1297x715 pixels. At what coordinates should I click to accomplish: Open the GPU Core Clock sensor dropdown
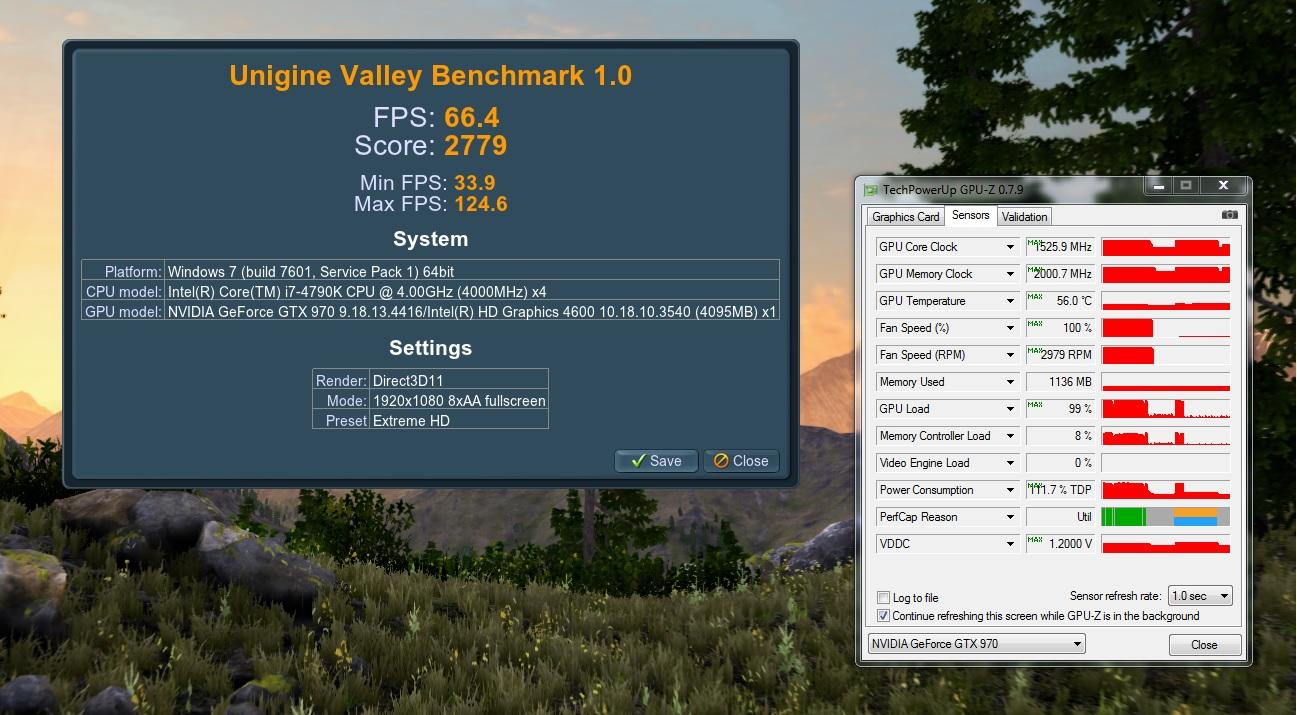click(x=1010, y=247)
